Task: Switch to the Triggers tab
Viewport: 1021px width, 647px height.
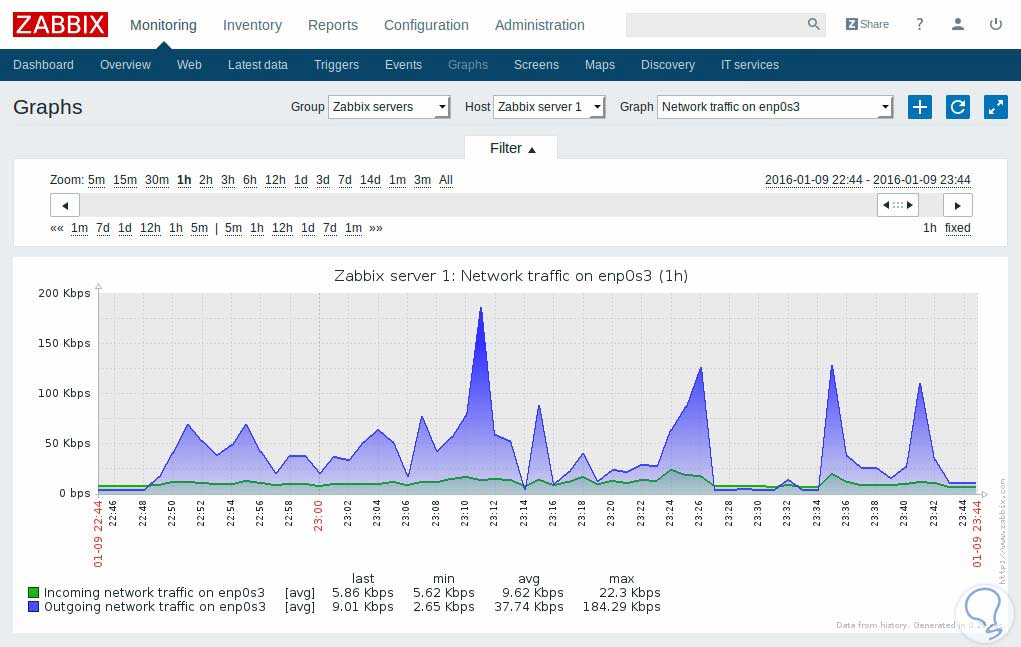Action: (336, 65)
